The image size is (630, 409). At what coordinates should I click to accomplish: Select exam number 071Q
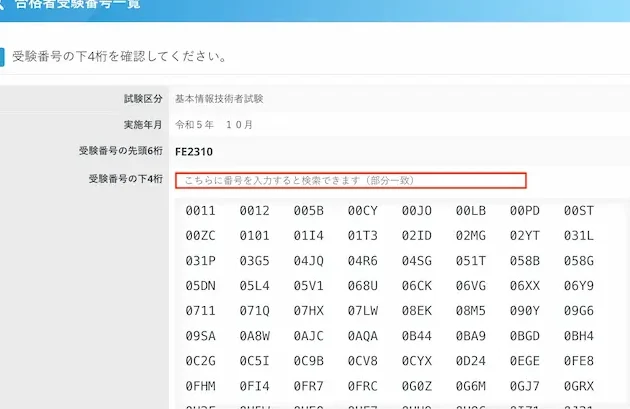[x=254, y=311]
